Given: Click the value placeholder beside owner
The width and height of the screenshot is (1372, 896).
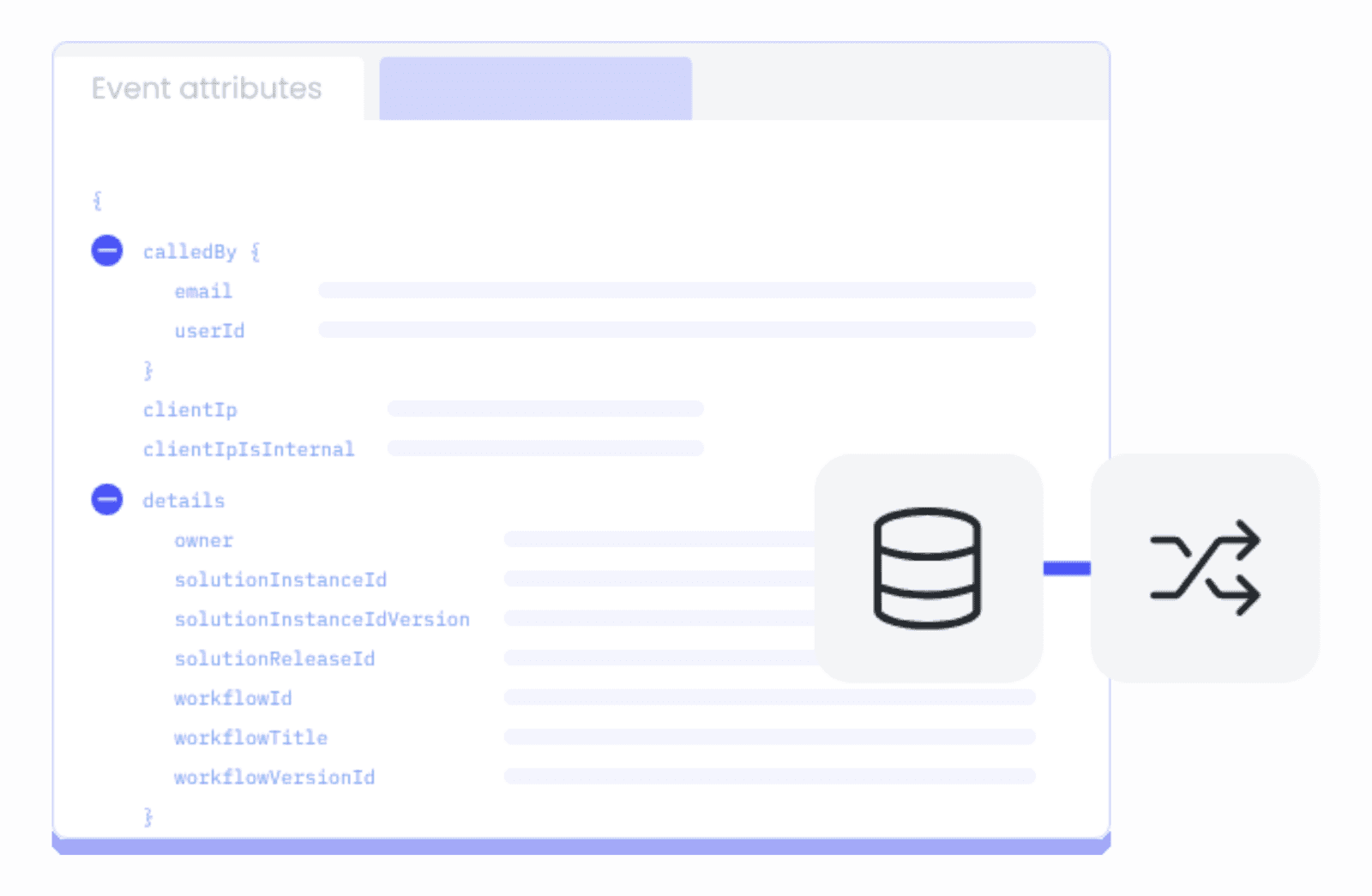Looking at the screenshot, I should coord(660,539).
